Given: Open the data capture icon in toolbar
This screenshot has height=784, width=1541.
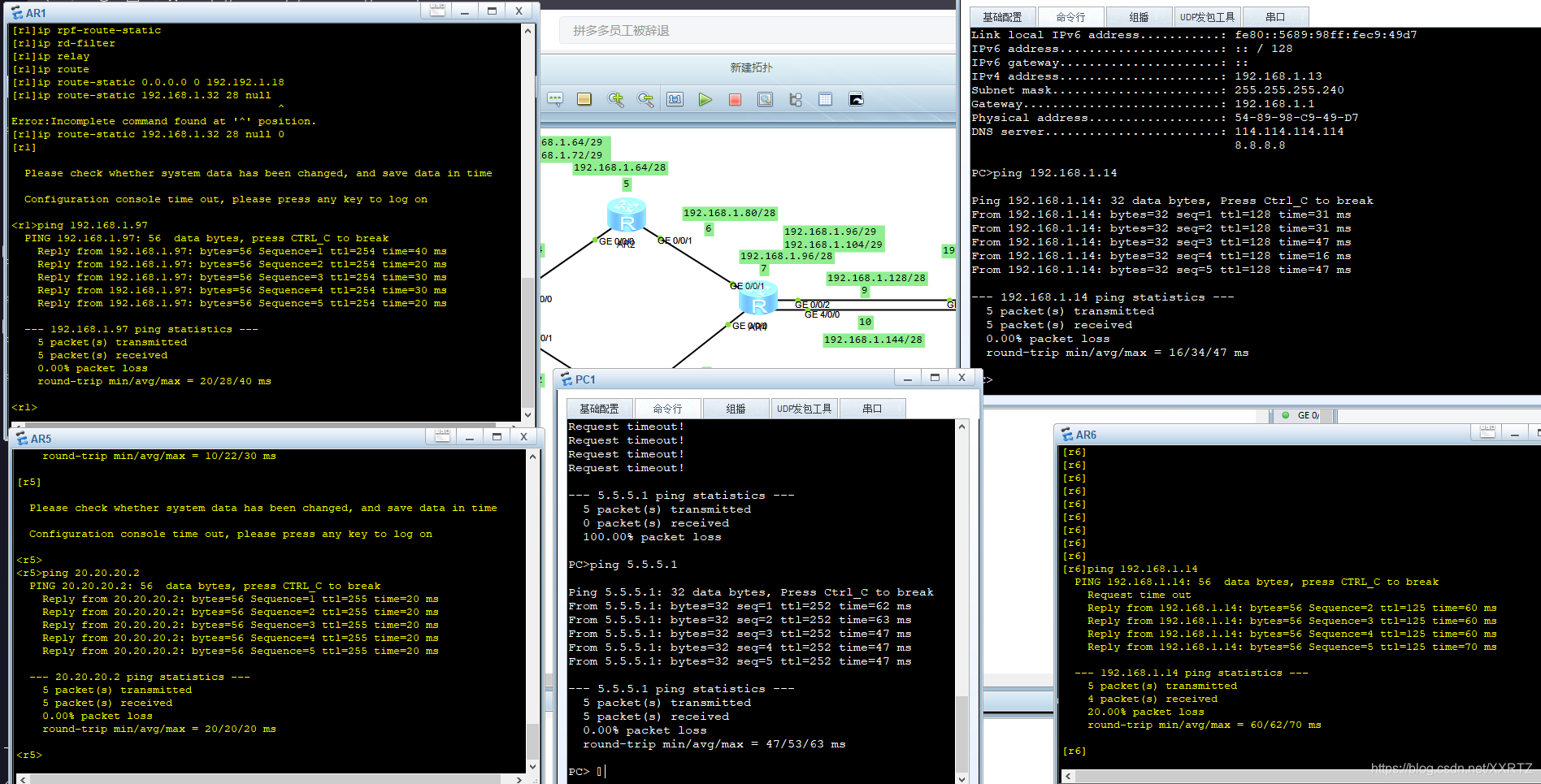Looking at the screenshot, I should pyautogui.click(x=765, y=99).
